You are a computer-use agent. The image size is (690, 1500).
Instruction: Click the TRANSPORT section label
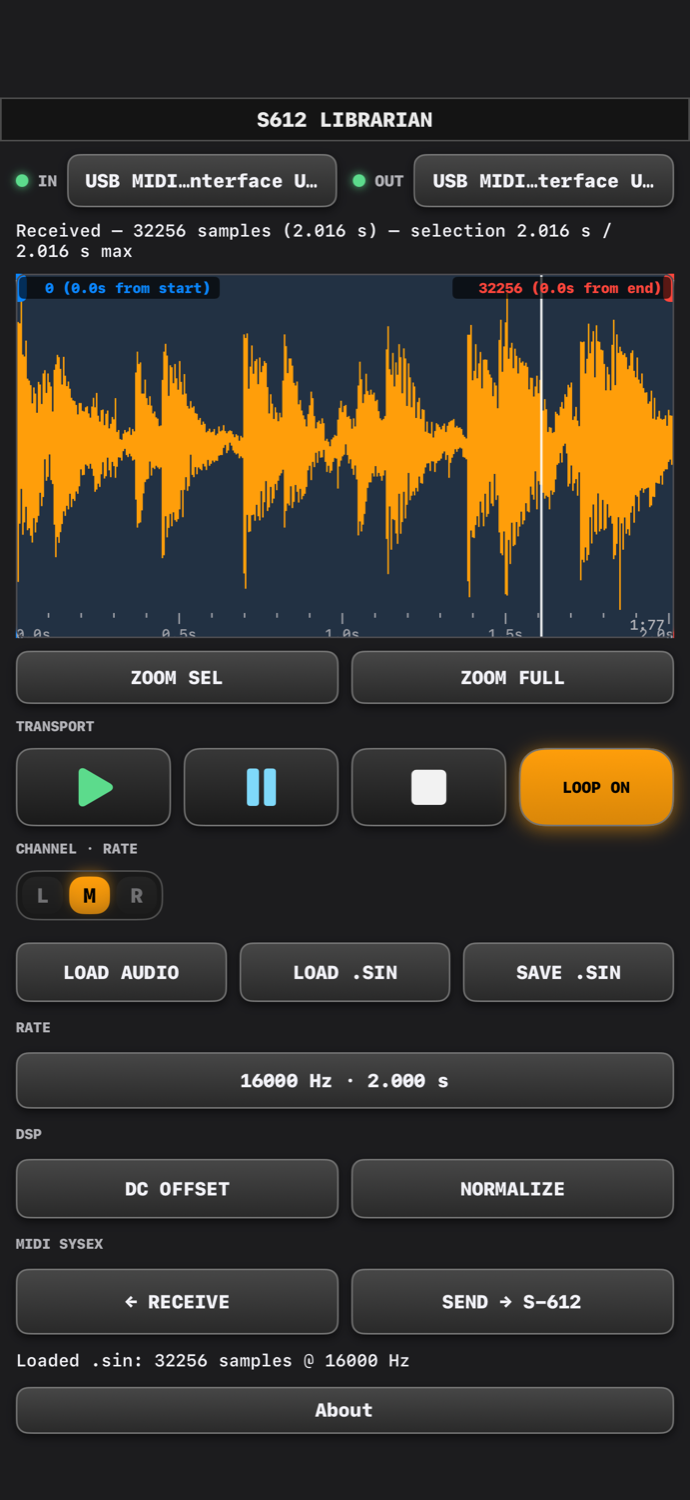55,726
